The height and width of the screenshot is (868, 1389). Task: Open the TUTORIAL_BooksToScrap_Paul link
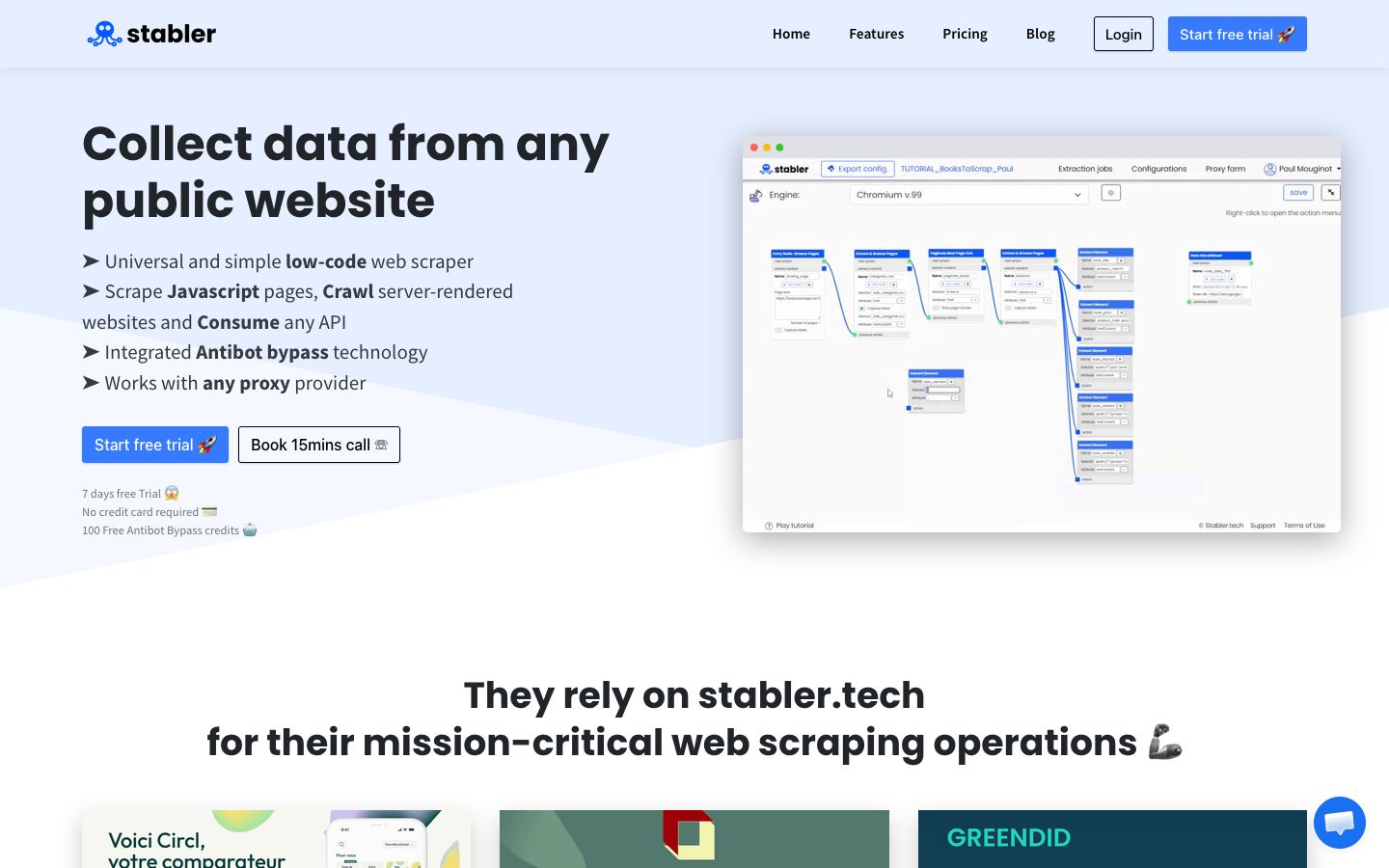pyautogui.click(x=957, y=169)
